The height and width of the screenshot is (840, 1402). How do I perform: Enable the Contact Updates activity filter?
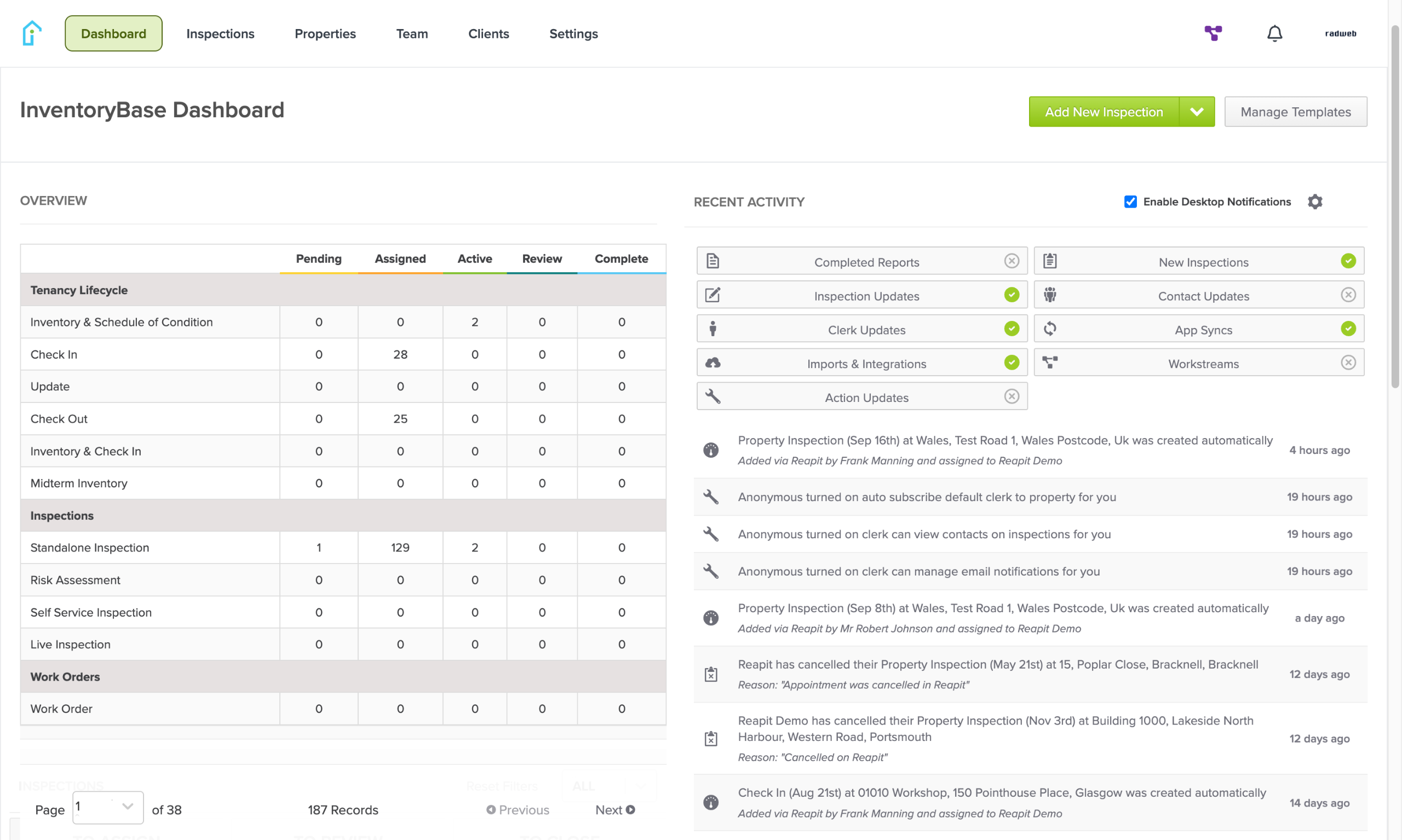[1348, 295]
